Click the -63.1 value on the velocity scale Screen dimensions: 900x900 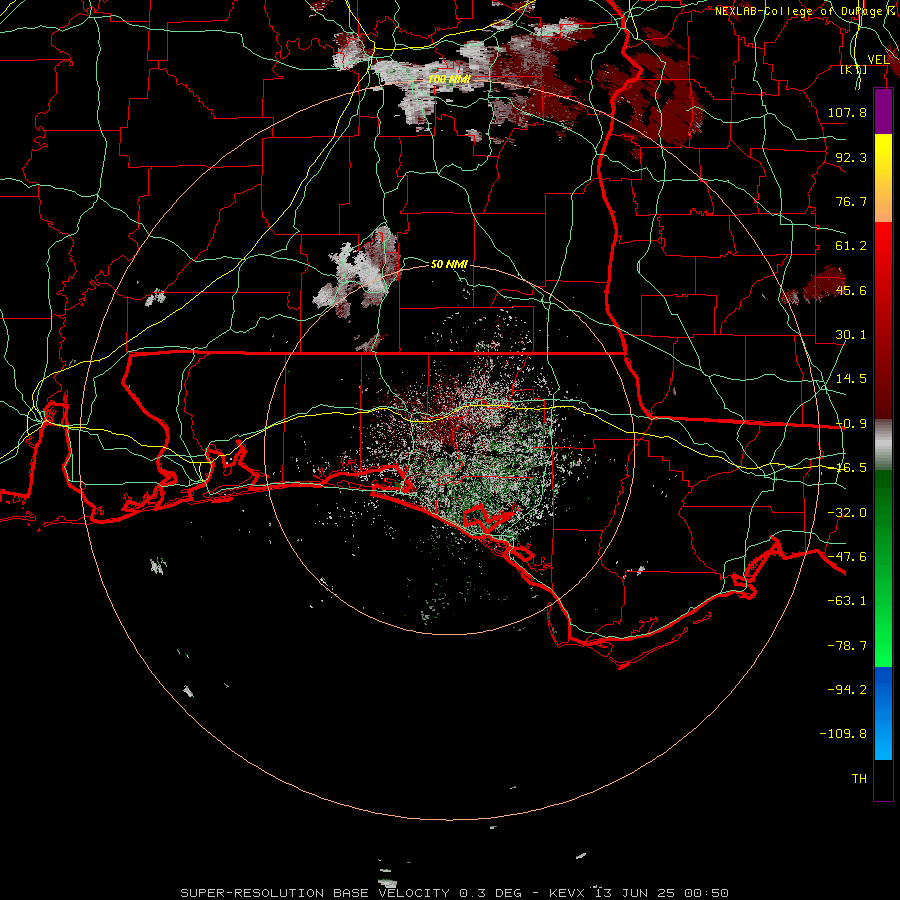847,601
